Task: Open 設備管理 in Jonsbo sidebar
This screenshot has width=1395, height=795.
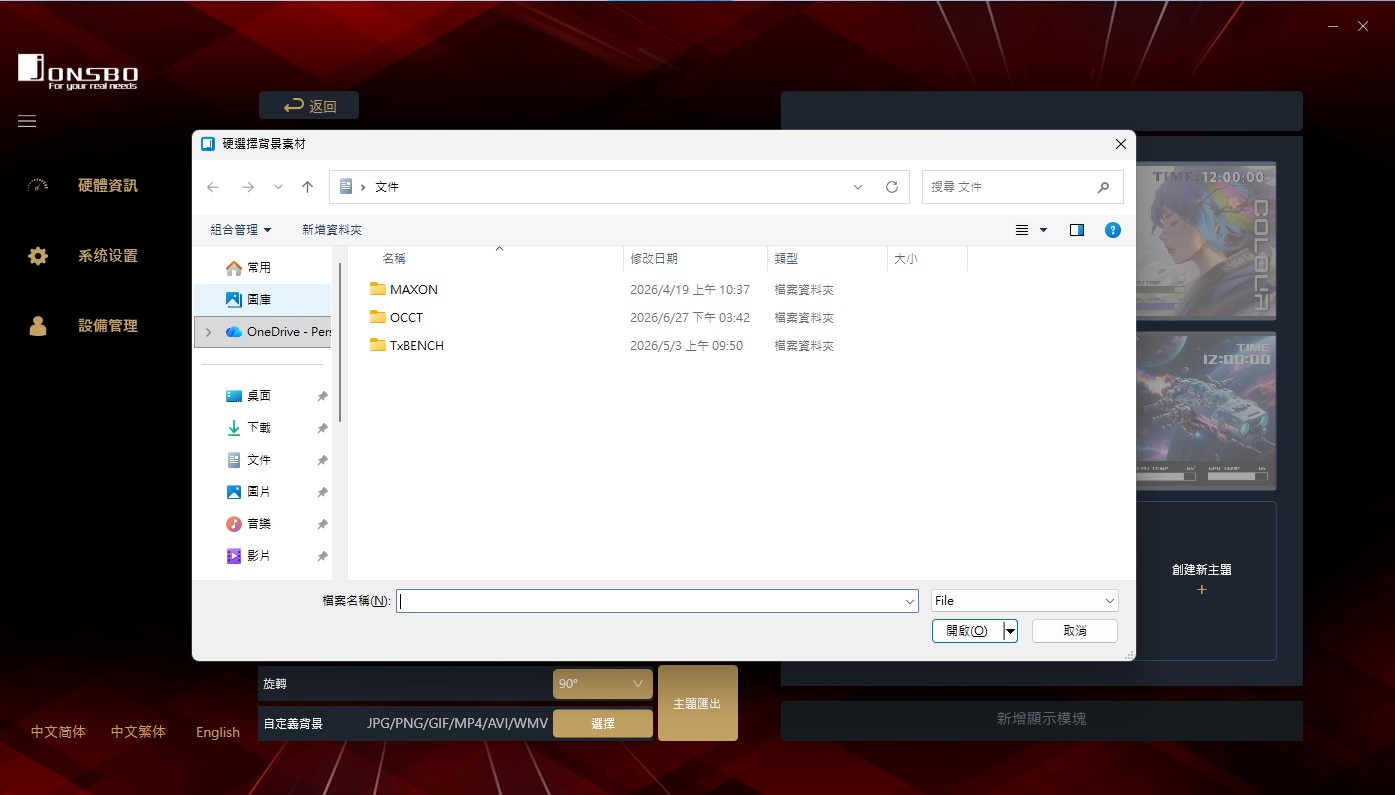Action: coord(108,326)
